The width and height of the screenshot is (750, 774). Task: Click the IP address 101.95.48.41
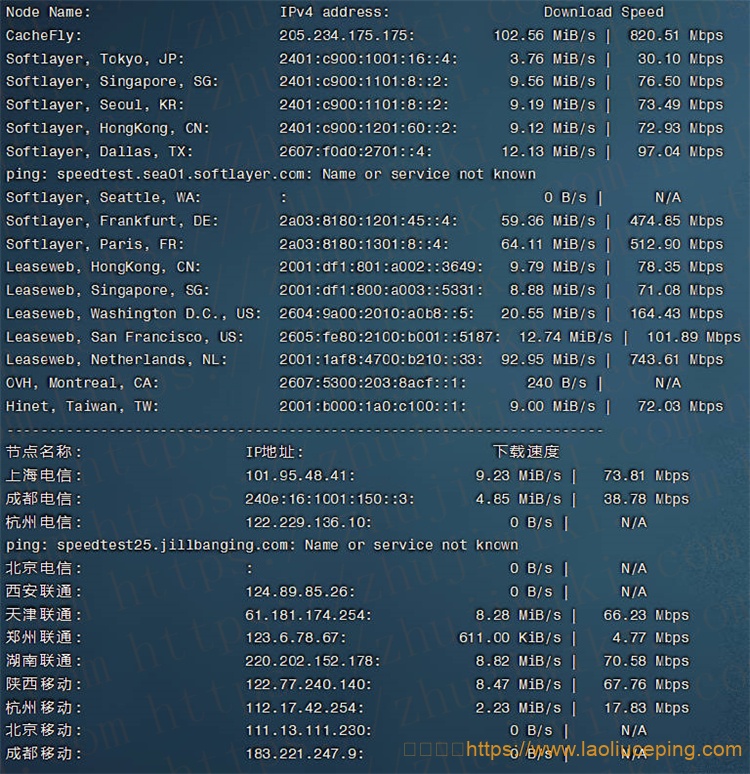pos(300,476)
